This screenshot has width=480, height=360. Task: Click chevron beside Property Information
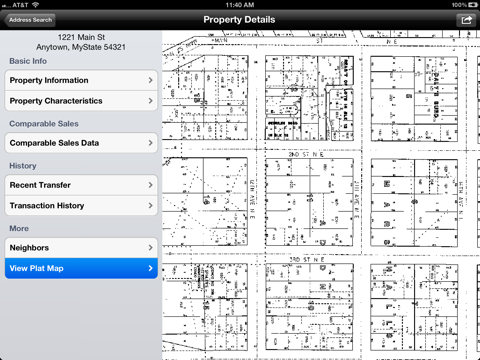coord(150,80)
